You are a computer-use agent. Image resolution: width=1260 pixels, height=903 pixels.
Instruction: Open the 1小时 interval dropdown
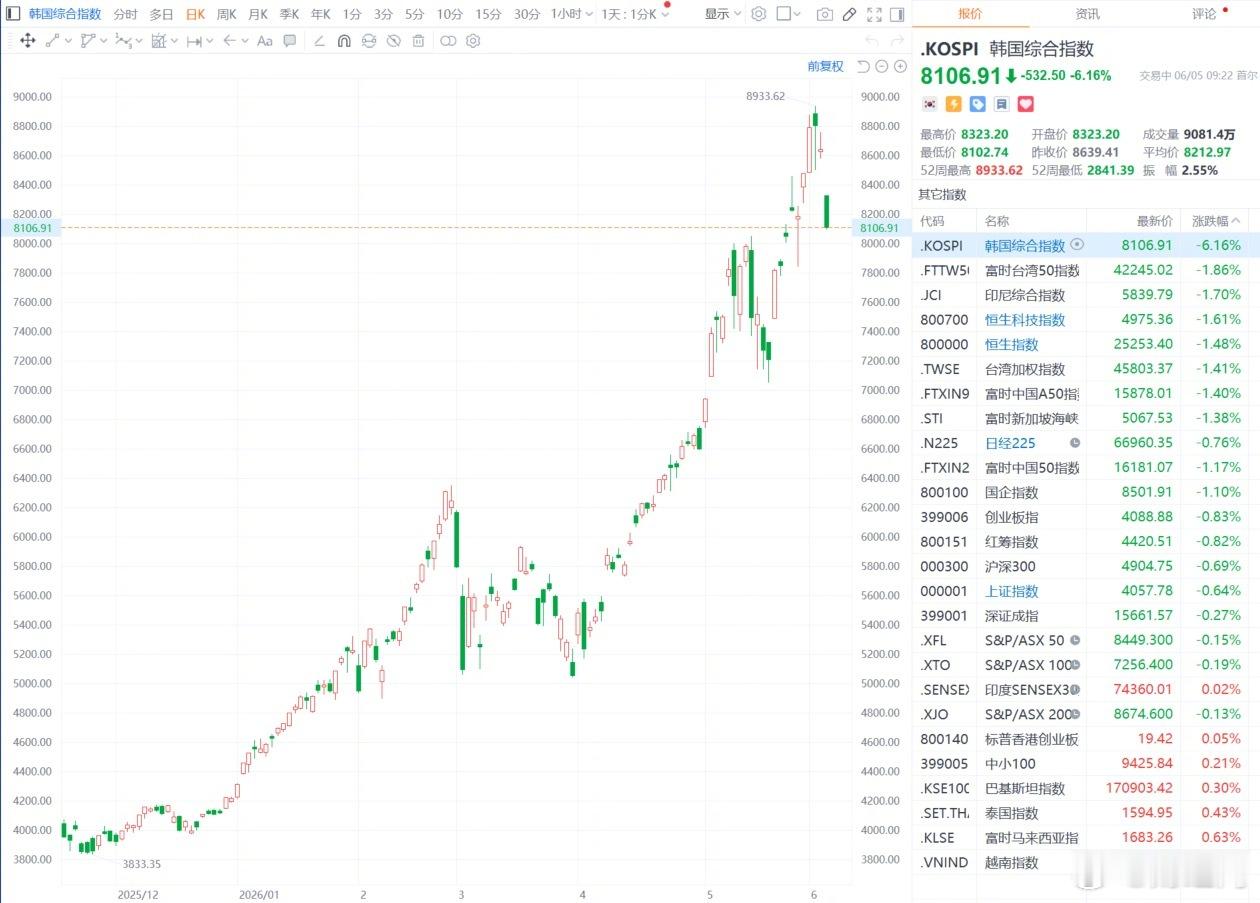point(572,14)
